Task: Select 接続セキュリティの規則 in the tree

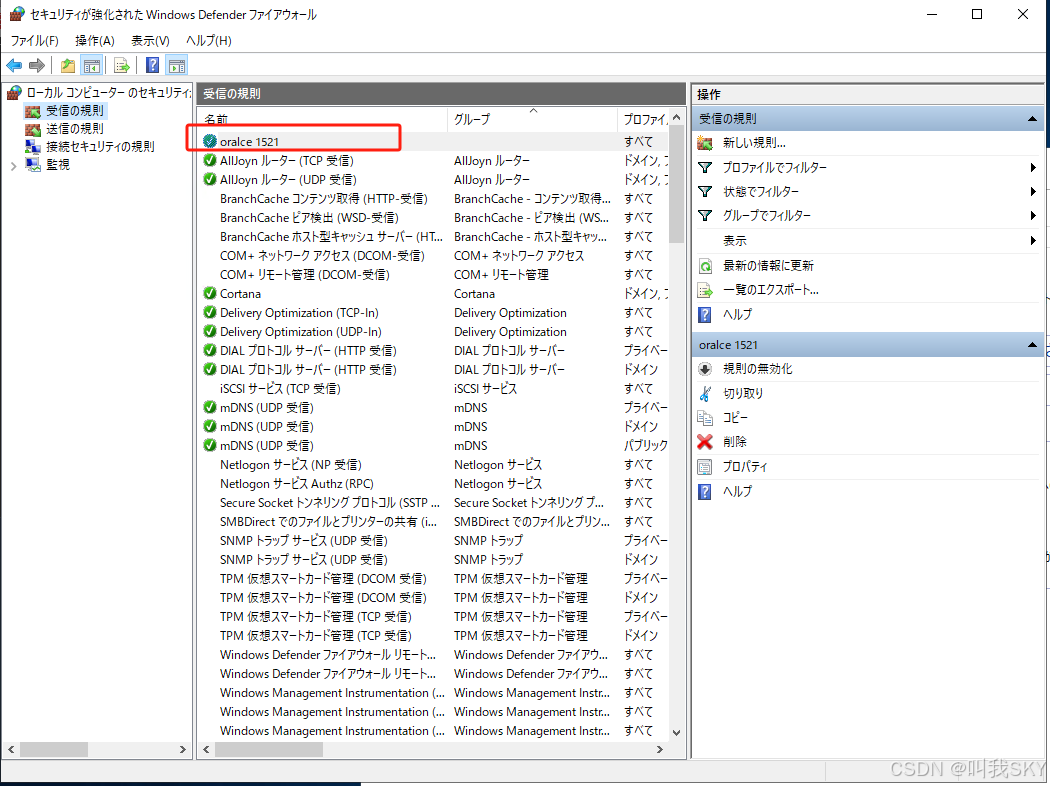Action: (100, 147)
